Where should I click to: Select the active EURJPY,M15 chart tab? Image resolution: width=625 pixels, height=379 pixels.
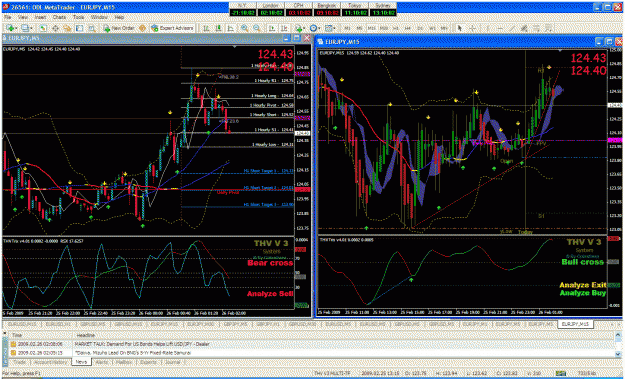click(x=575, y=324)
